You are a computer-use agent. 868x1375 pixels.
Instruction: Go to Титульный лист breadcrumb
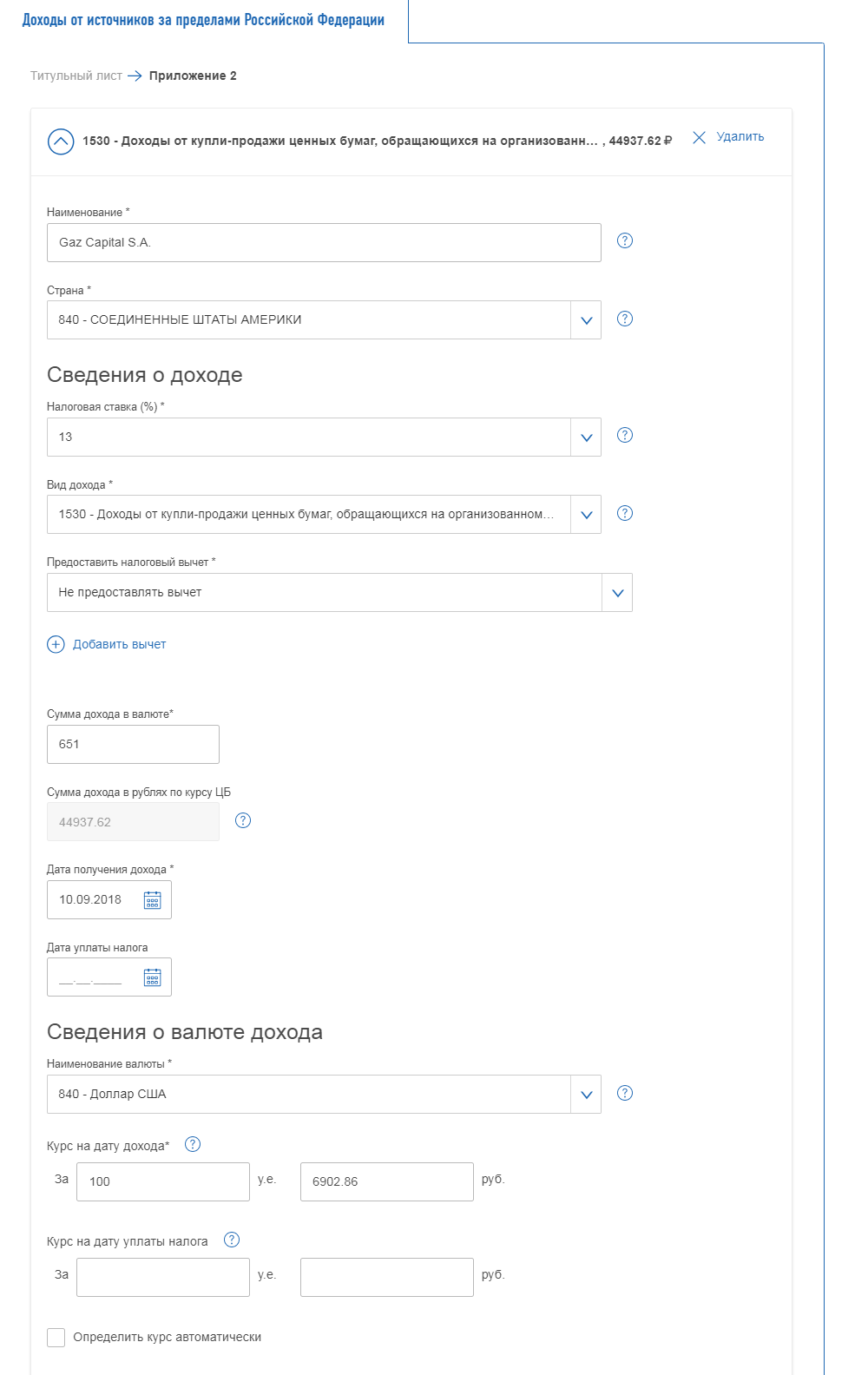(76, 76)
